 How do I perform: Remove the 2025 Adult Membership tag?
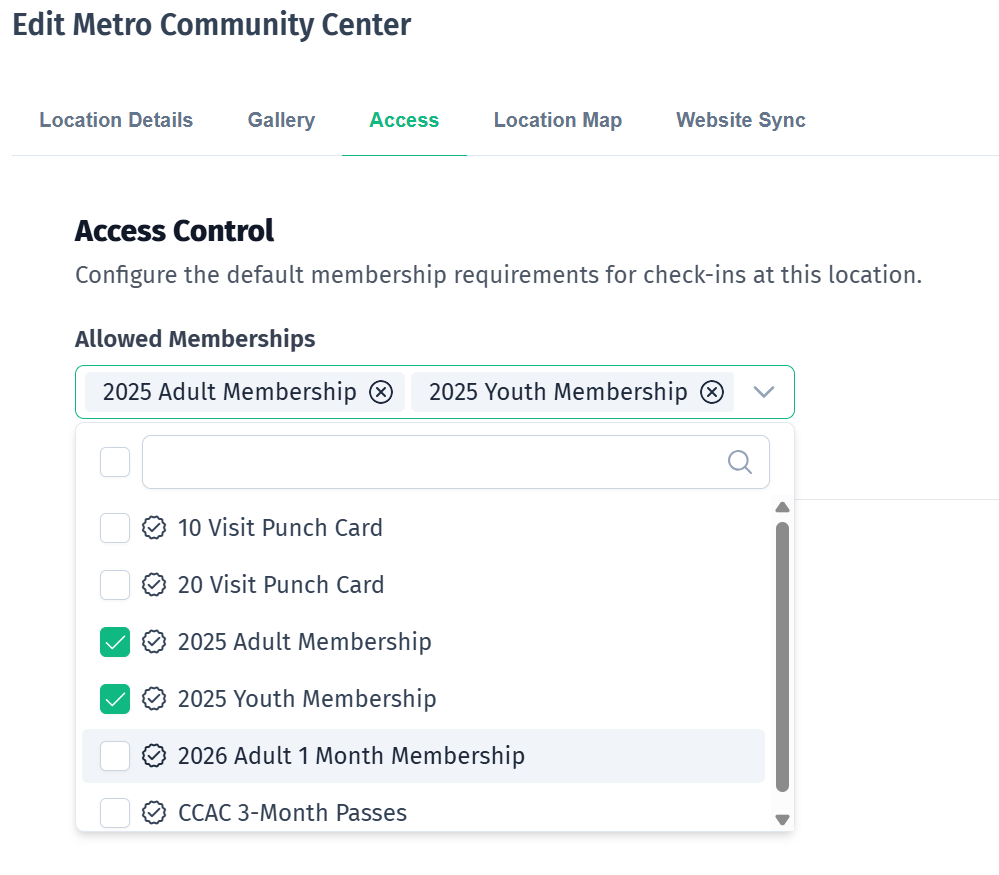381,392
